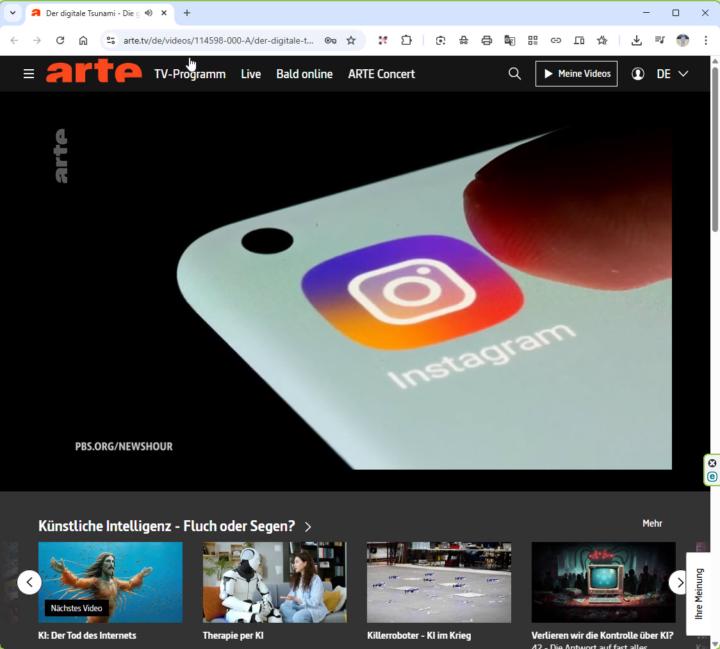Navigate forward in the browser
Viewport: 720px width, 649px height.
point(37,40)
